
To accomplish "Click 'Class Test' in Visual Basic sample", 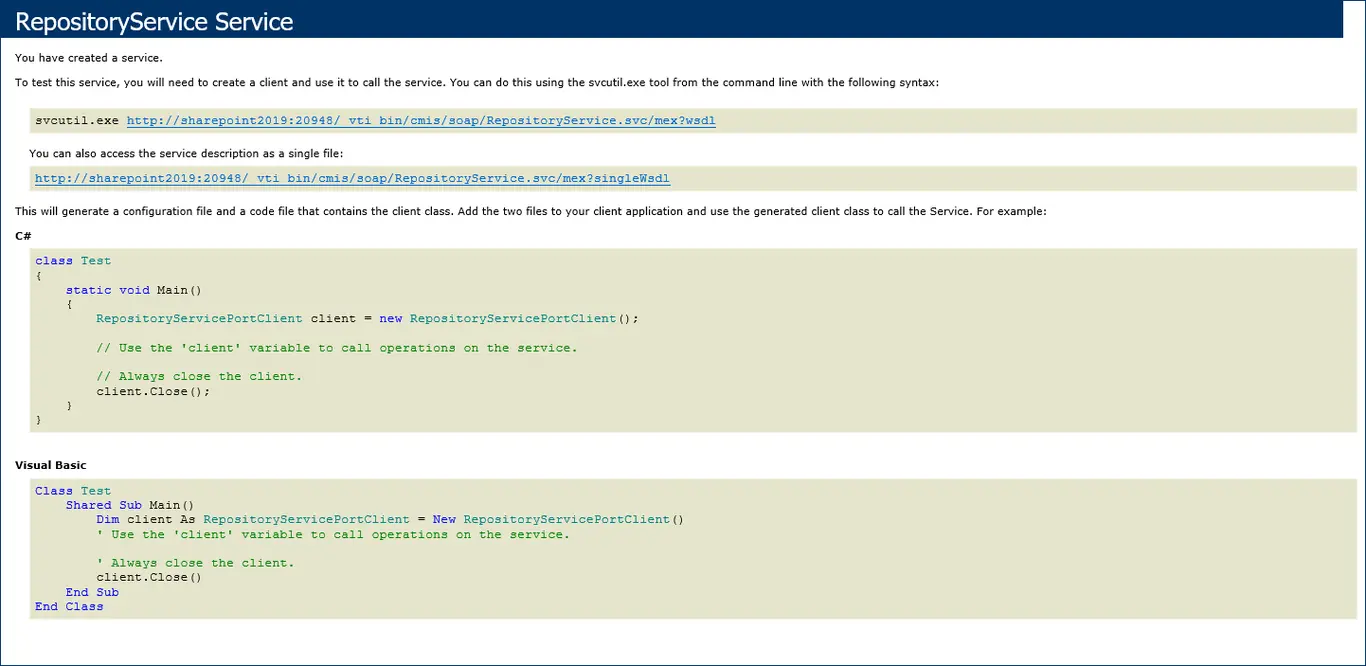I will 73,491.
